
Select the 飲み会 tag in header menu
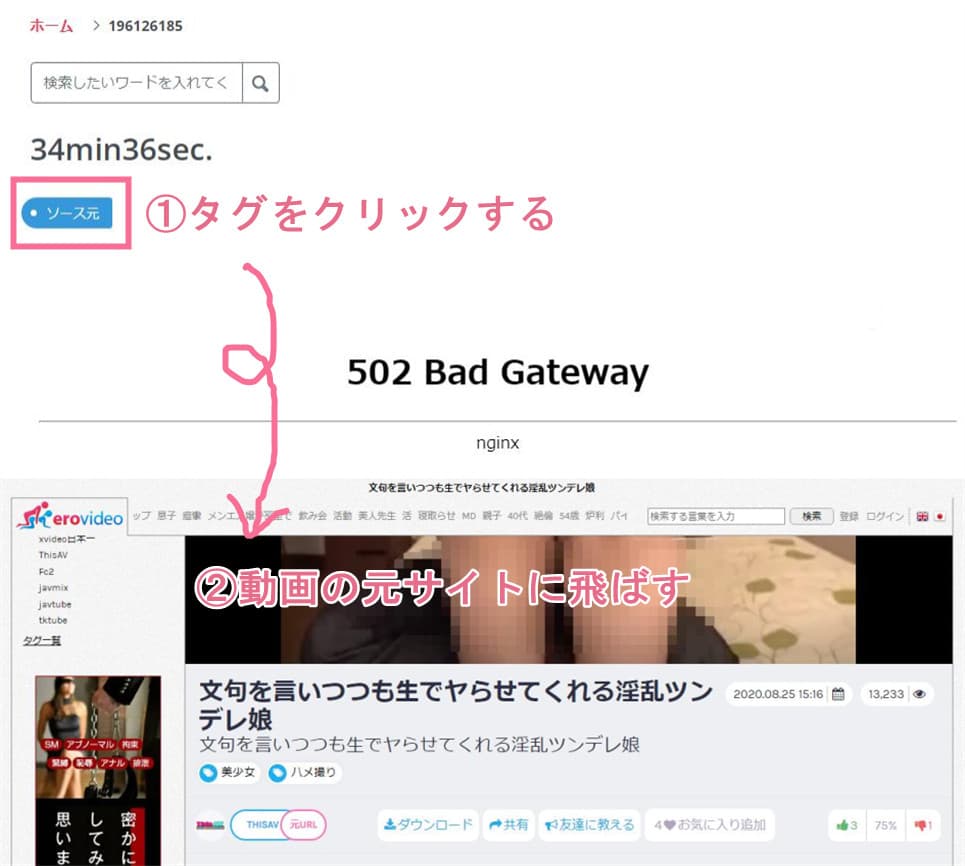[313, 516]
